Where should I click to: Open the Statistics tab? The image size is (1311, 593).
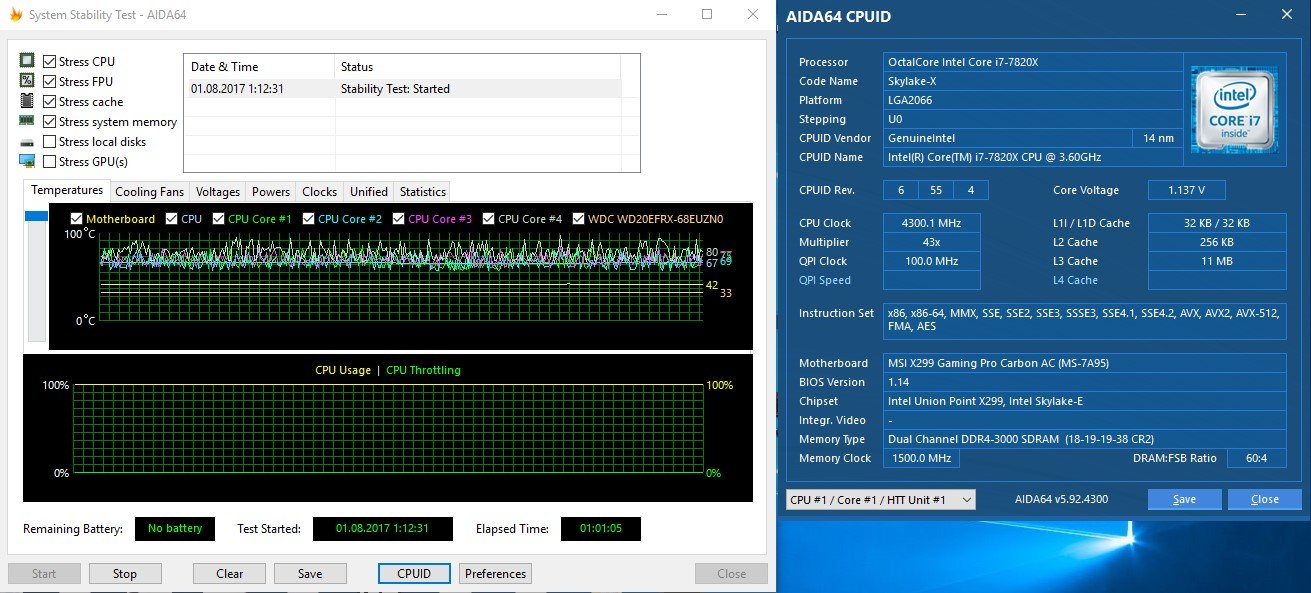click(x=423, y=192)
